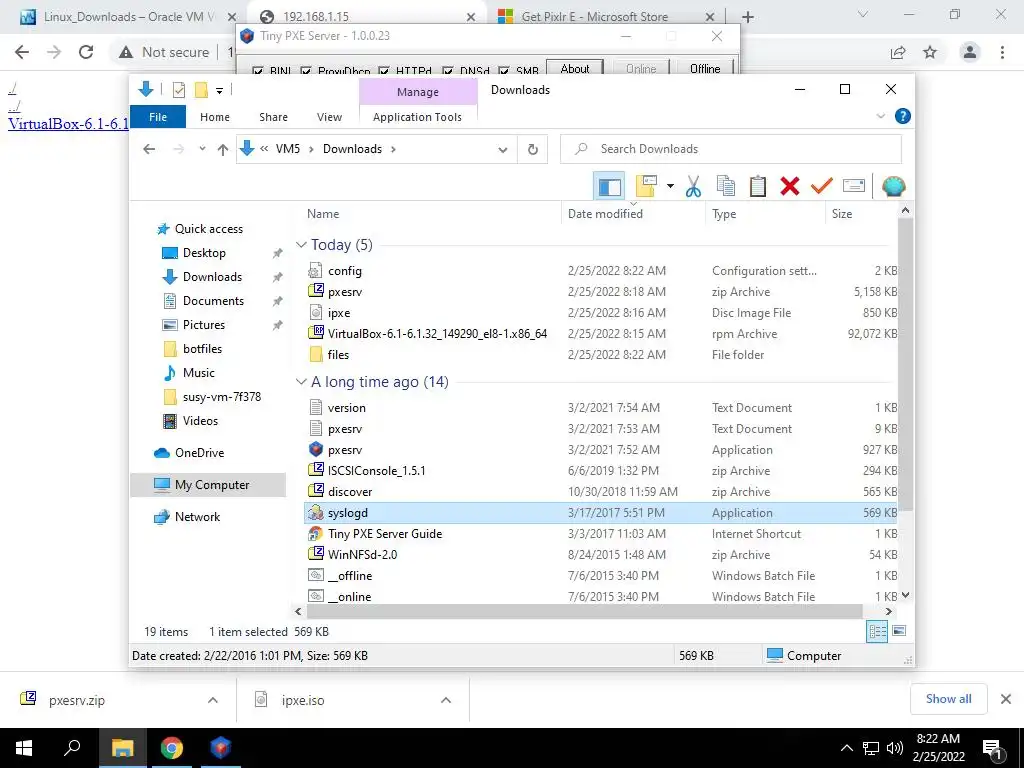1024x768 pixels.
Task: Open ipxe.iso download options arrow
Action: tap(446, 700)
